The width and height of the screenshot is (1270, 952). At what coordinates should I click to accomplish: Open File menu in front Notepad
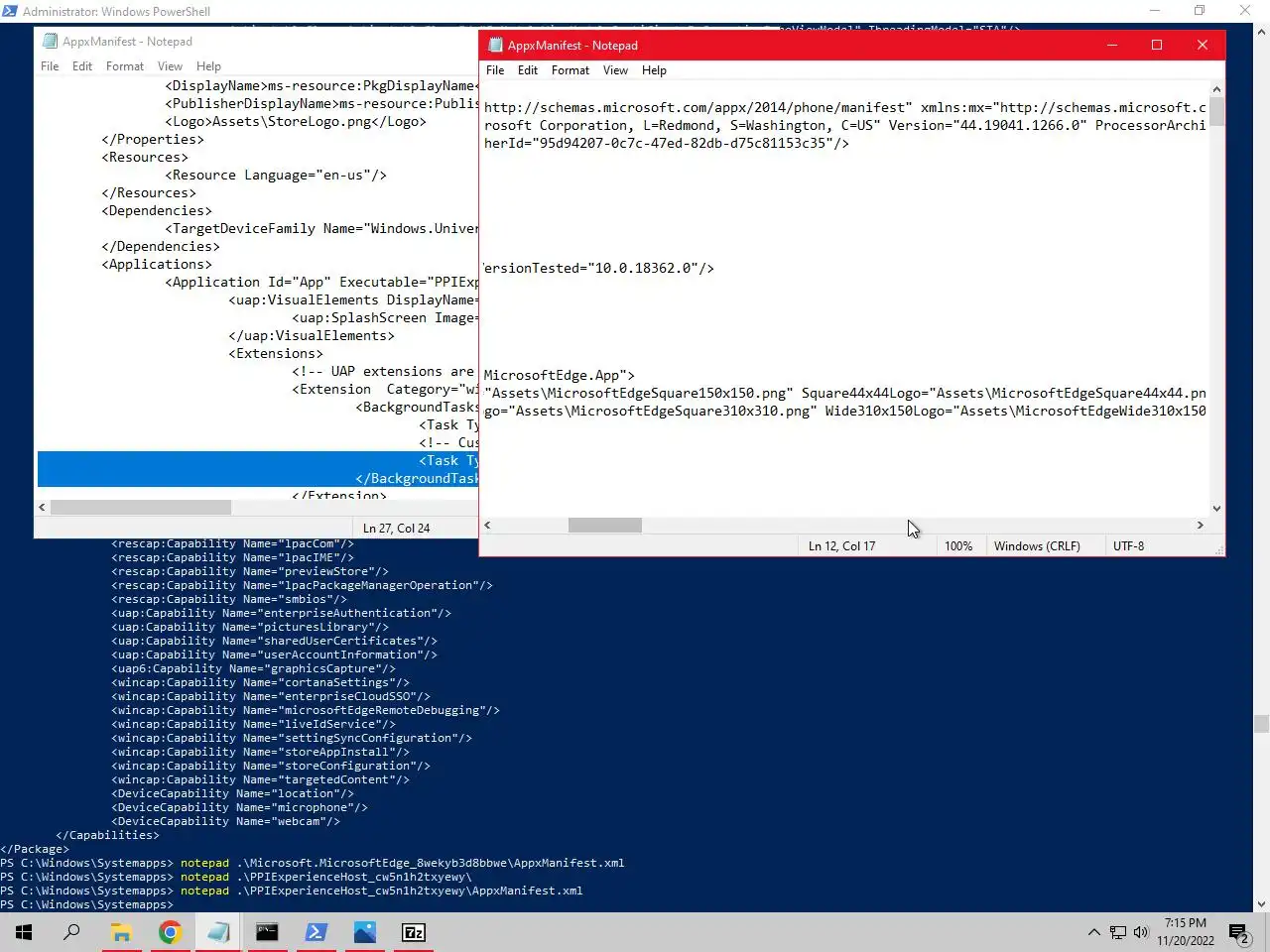pyautogui.click(x=495, y=70)
